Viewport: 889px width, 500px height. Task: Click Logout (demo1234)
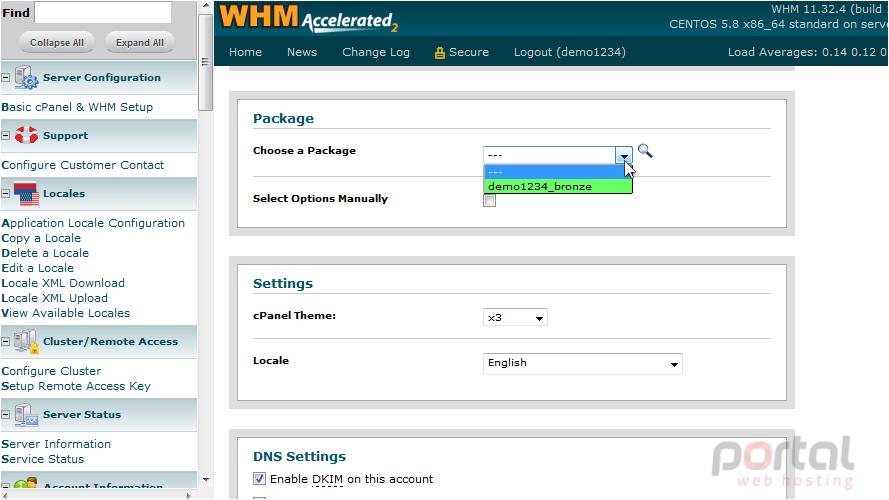(x=570, y=52)
